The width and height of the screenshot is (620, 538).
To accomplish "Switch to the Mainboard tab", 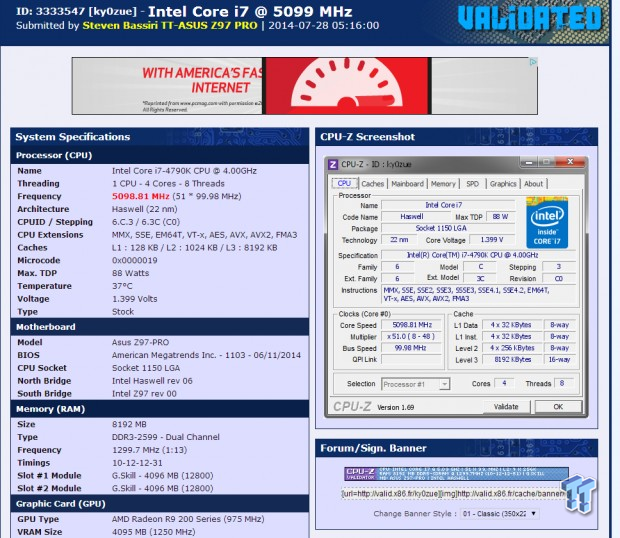I will coord(407,184).
